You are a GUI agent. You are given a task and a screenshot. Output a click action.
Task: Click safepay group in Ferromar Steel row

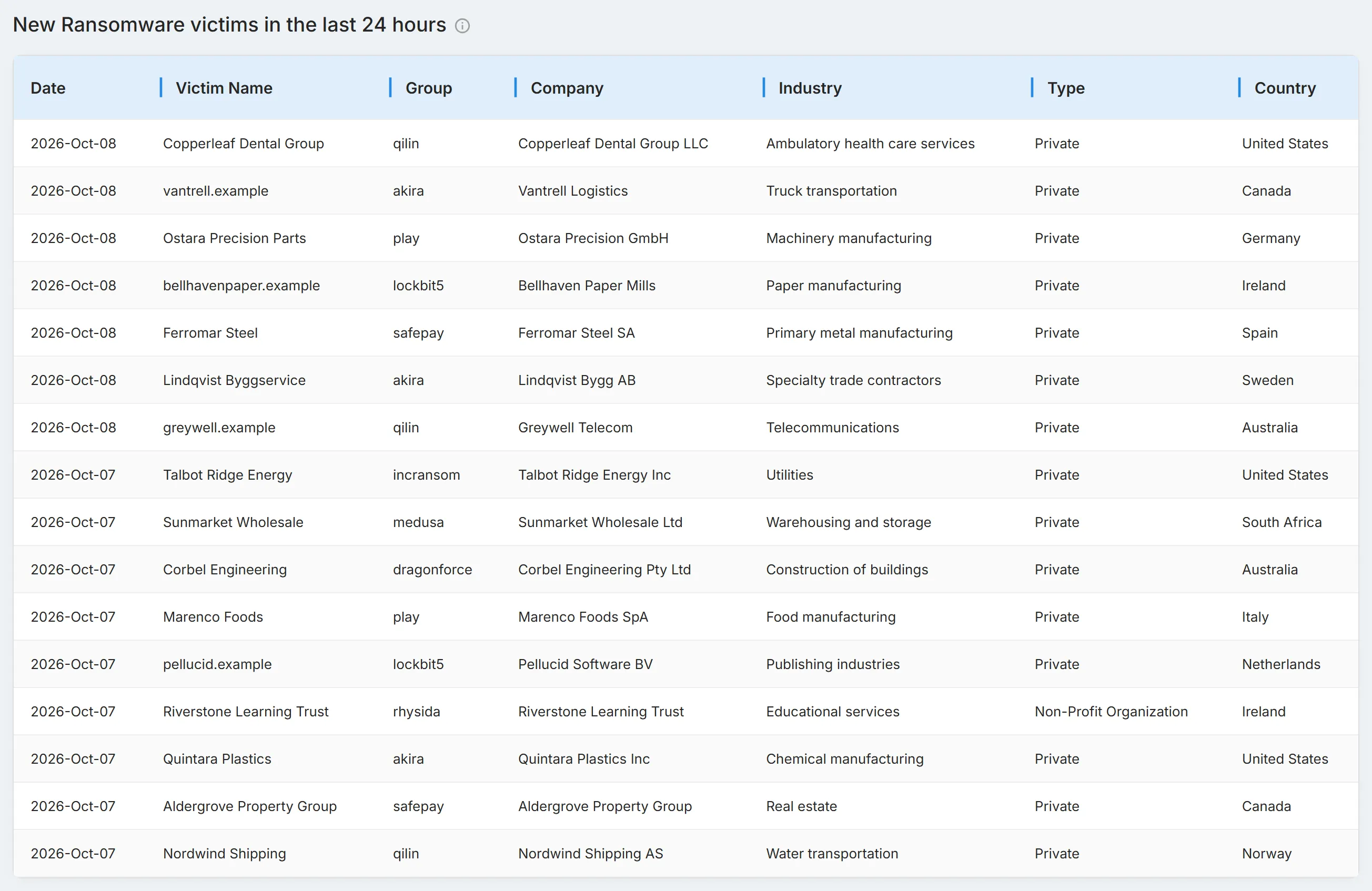tap(418, 332)
